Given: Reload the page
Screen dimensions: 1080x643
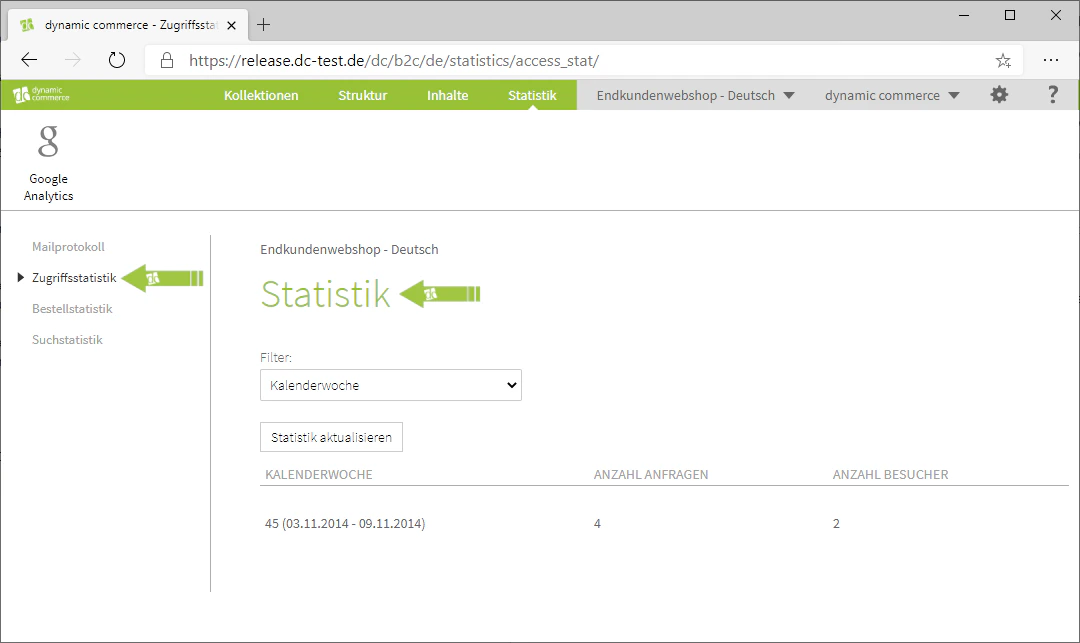Looking at the screenshot, I should (117, 61).
